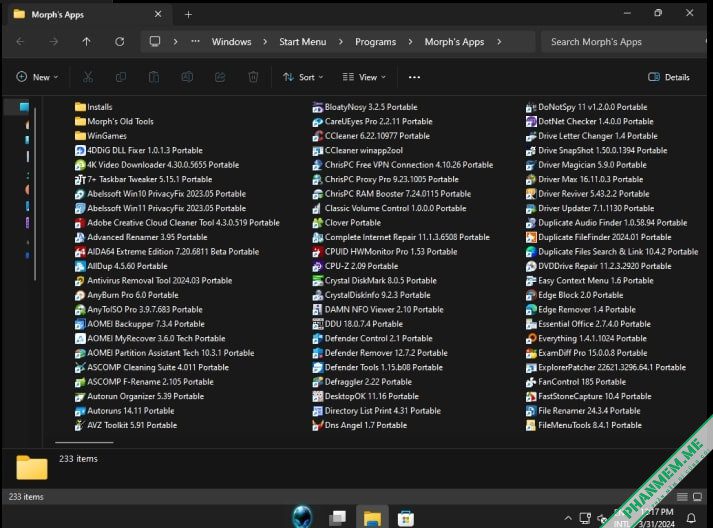Click the Delete trash can icon
The width and height of the screenshot is (713, 528).
point(253,77)
